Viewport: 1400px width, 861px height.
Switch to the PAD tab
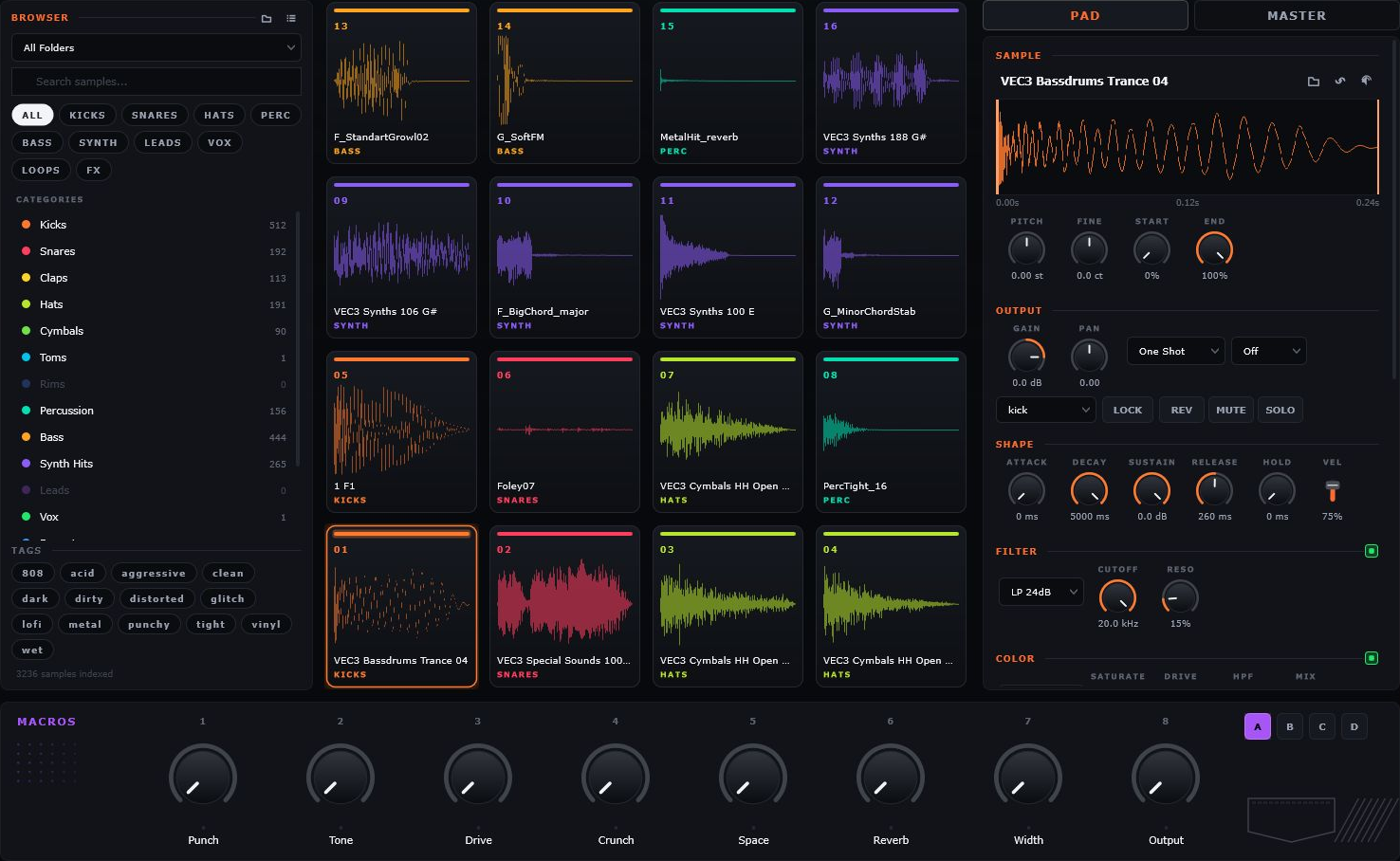1085,16
